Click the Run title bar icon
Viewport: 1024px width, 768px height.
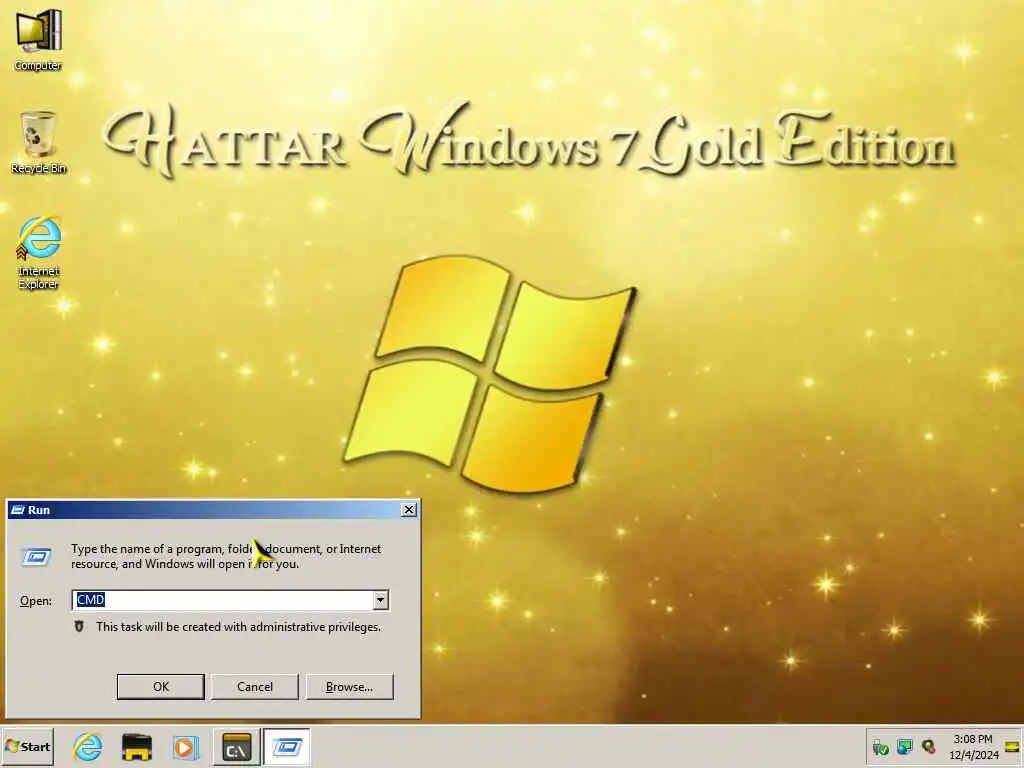(x=18, y=510)
